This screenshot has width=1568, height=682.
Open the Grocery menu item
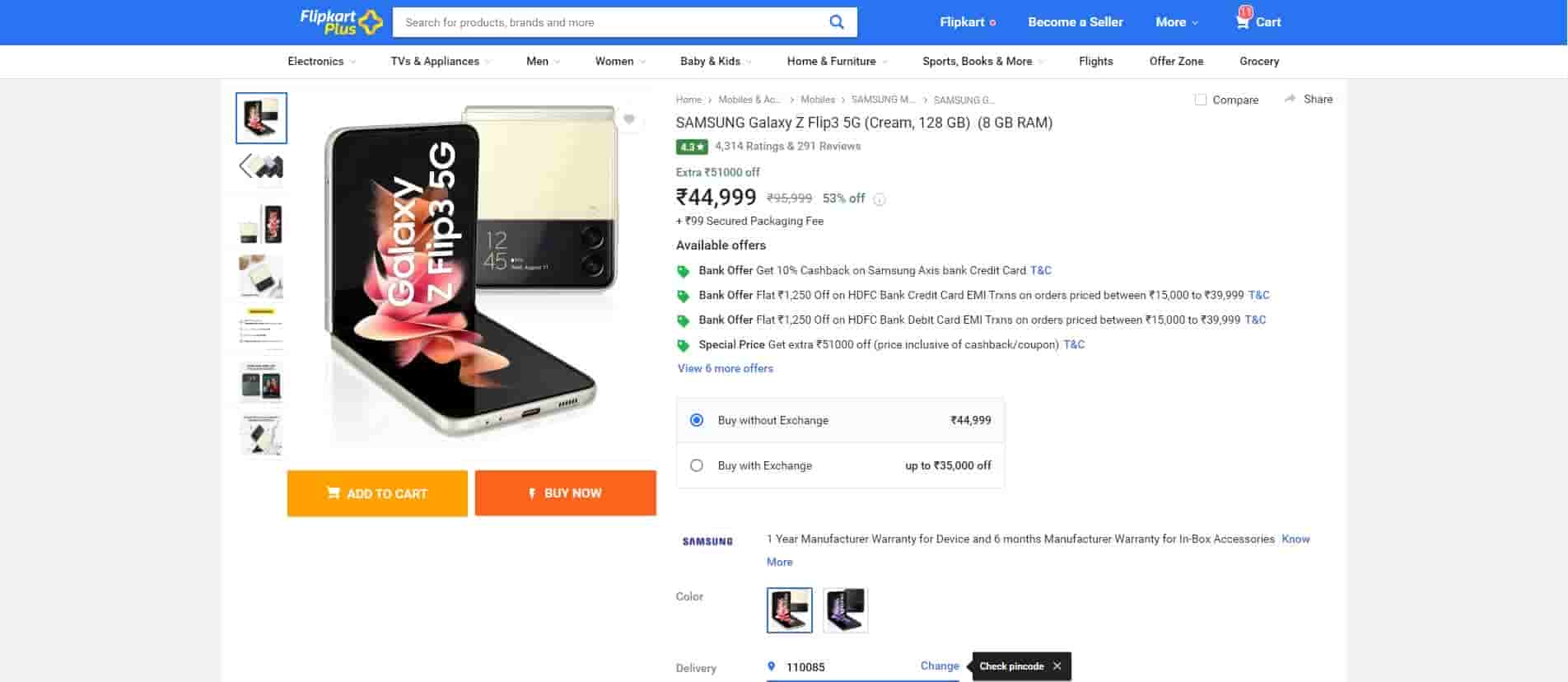[1258, 61]
